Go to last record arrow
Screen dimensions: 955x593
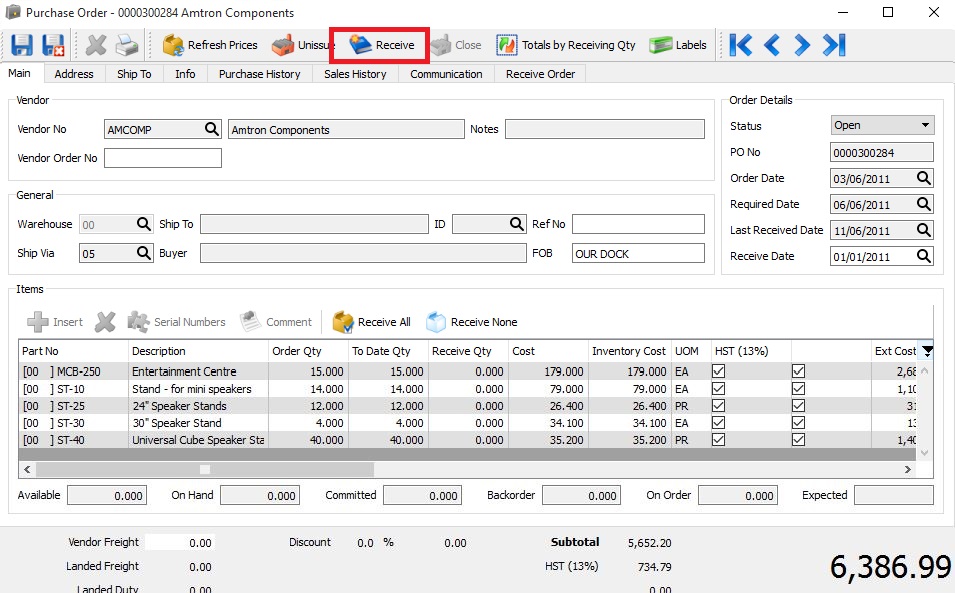(x=834, y=45)
